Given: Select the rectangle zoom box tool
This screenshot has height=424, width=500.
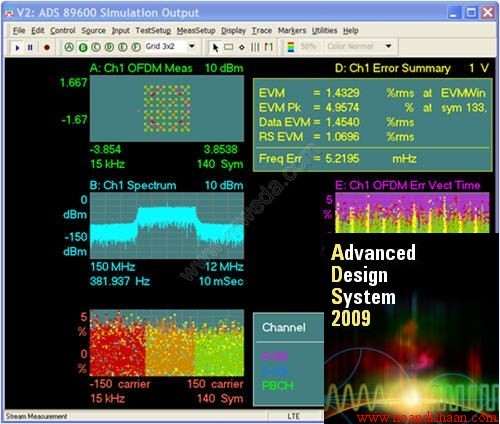Looking at the screenshot, I should (x=229, y=47).
